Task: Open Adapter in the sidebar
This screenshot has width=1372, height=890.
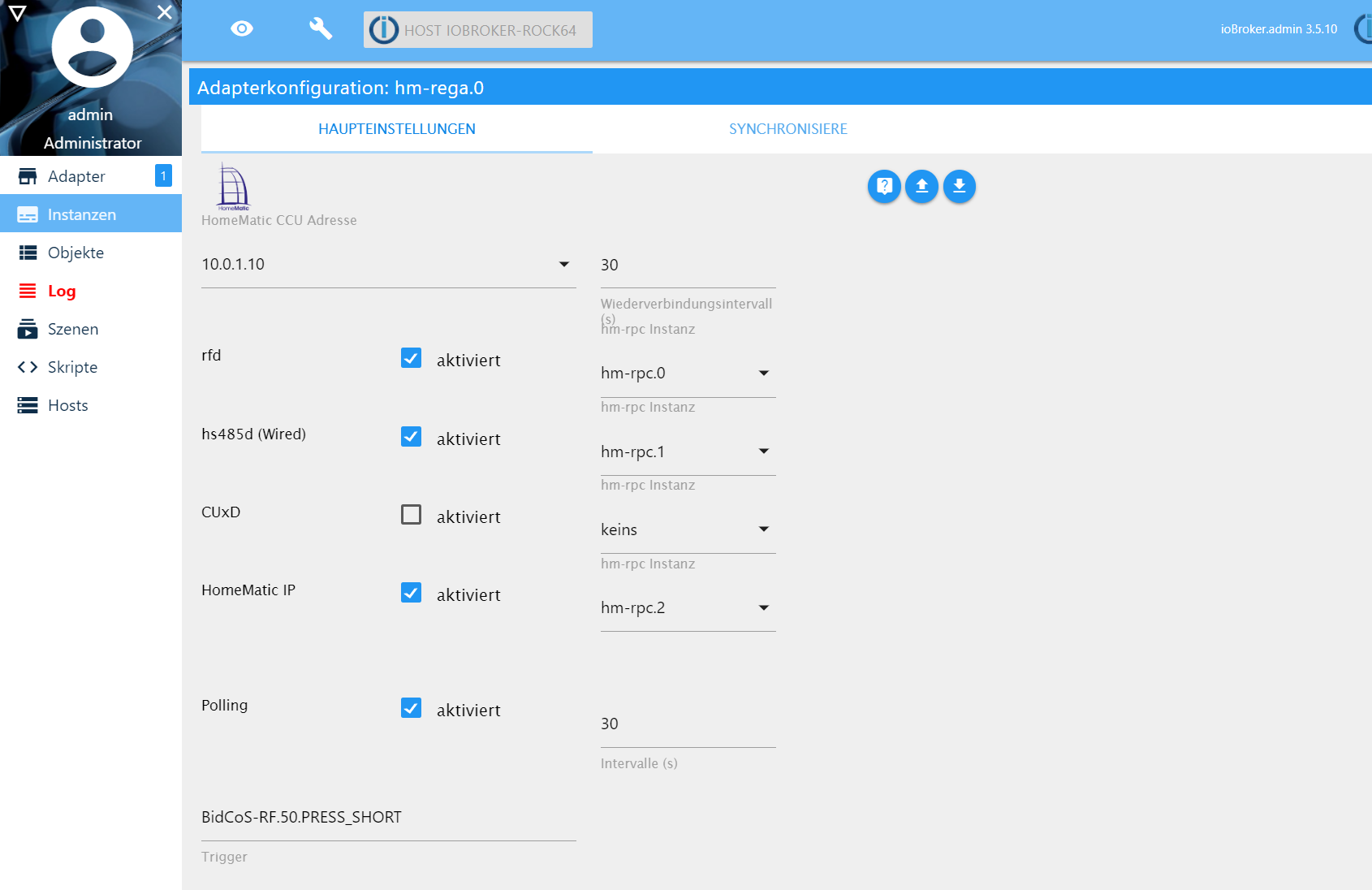Action: (x=91, y=176)
